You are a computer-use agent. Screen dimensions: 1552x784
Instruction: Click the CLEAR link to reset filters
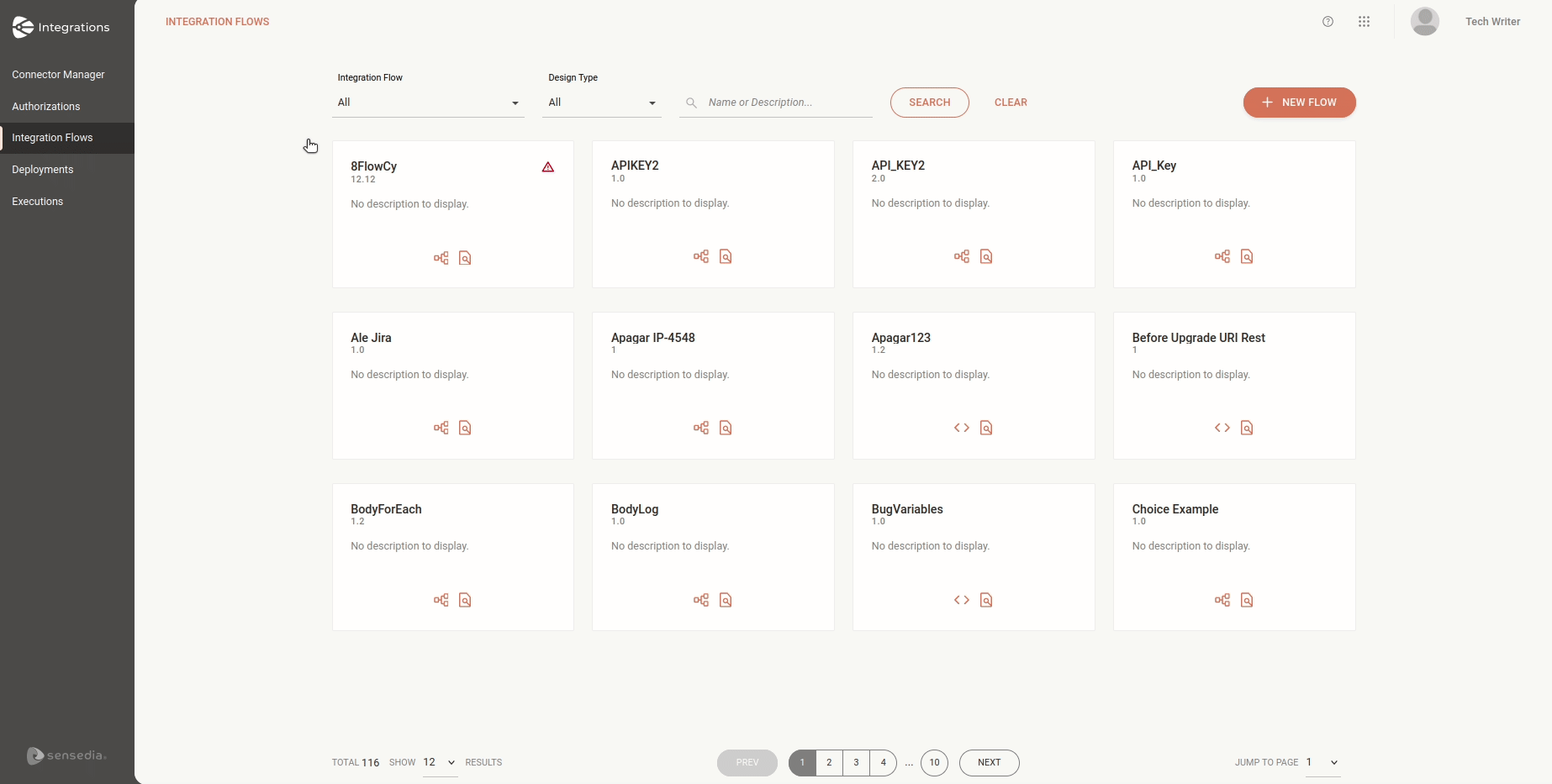[1011, 102]
